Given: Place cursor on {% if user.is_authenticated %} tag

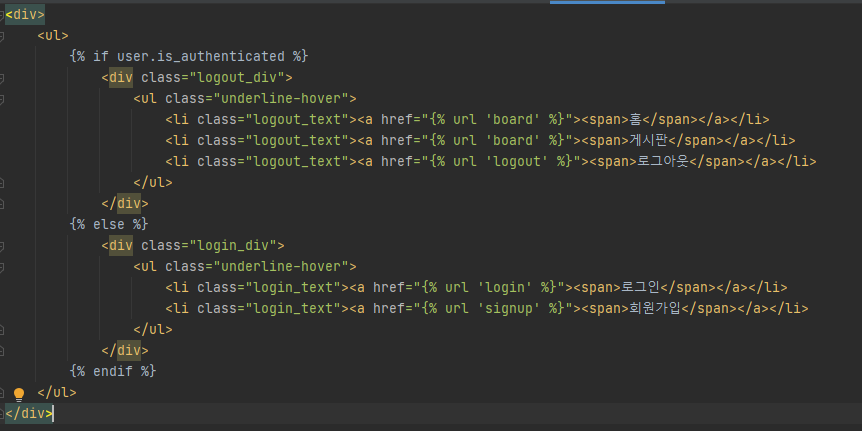Looking at the screenshot, I should click(x=189, y=57).
